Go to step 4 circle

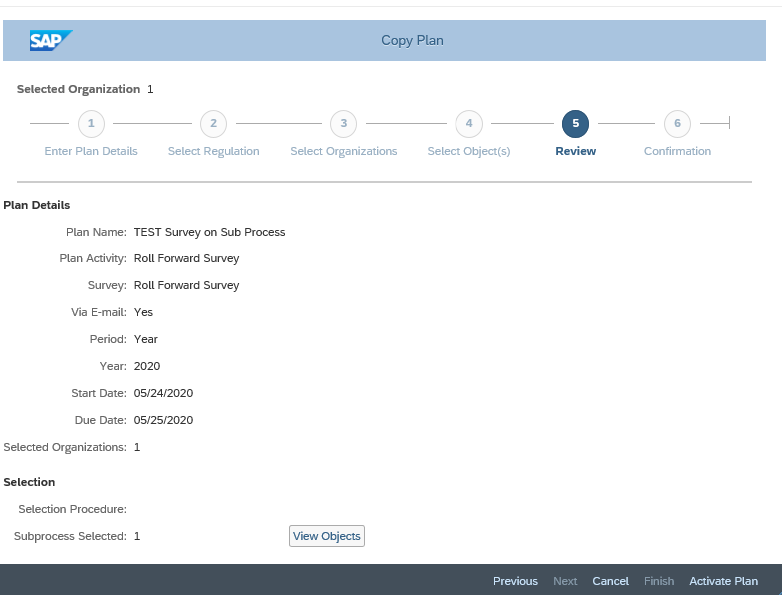coord(469,123)
